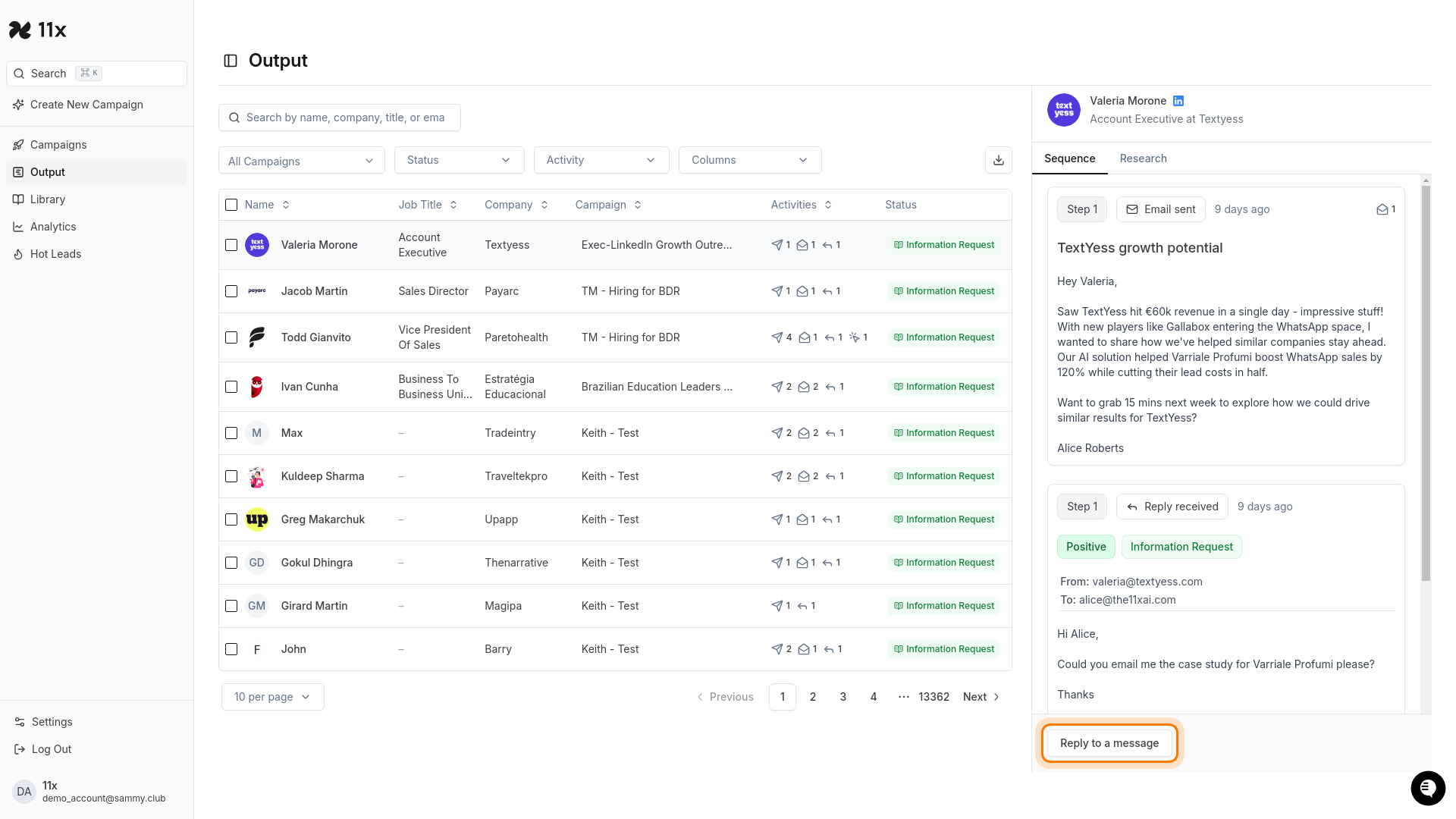Viewport: 1456px width, 819px height.
Task: Click the sent icon in Valeria Morone's activities
Action: click(777, 245)
